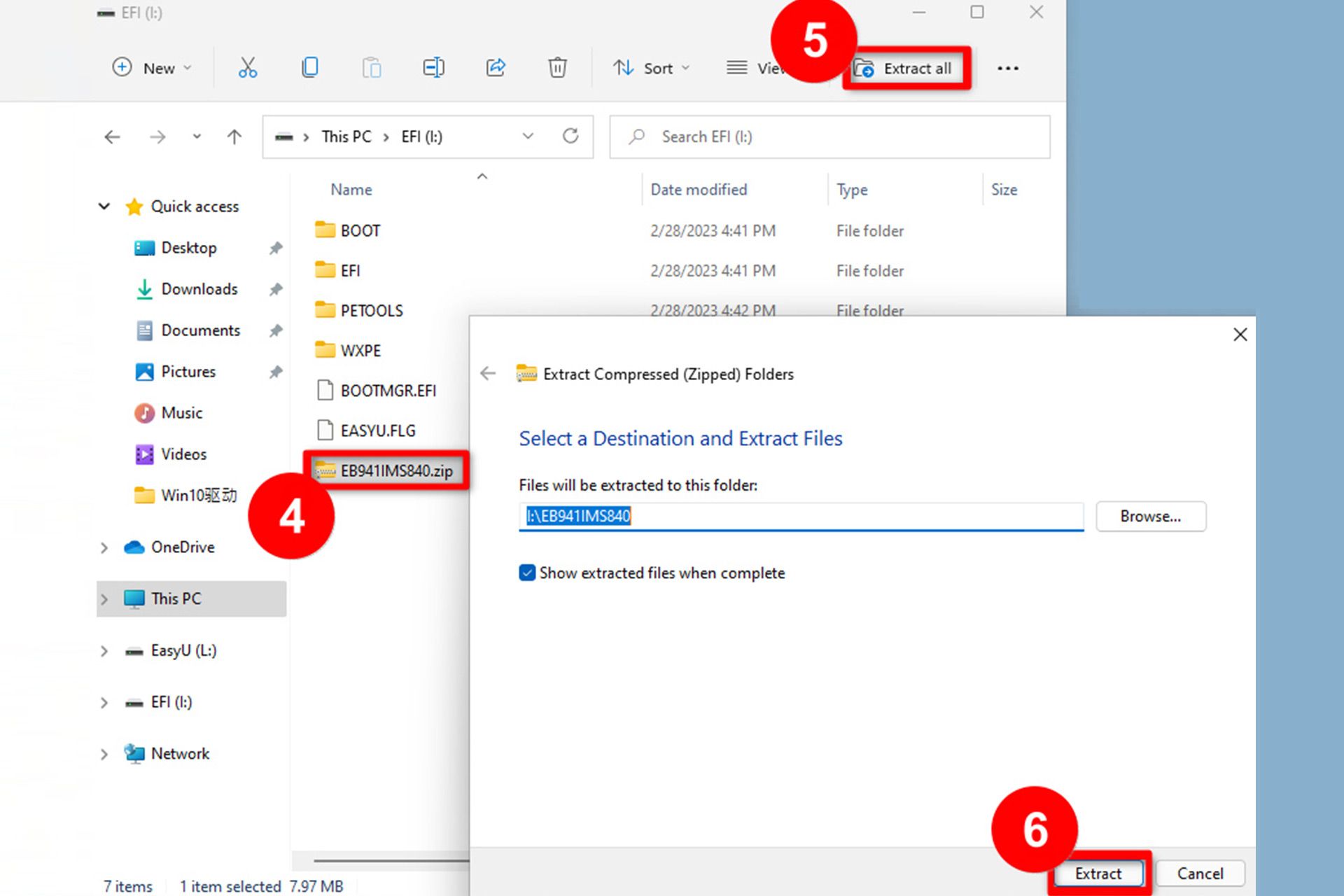
Task: Open the Sort dropdown menu
Action: pyautogui.click(x=652, y=68)
